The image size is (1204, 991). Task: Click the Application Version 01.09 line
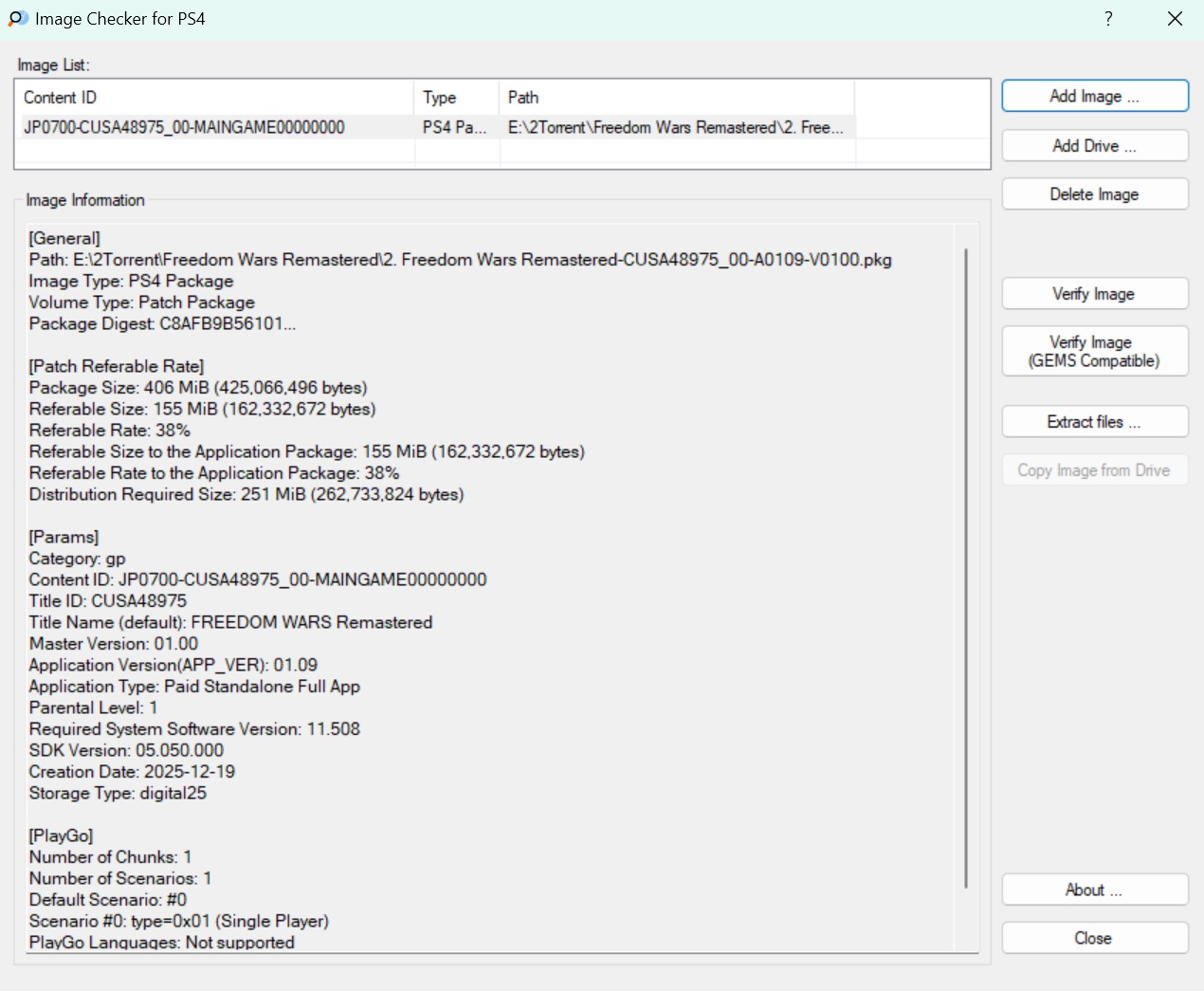click(173, 665)
